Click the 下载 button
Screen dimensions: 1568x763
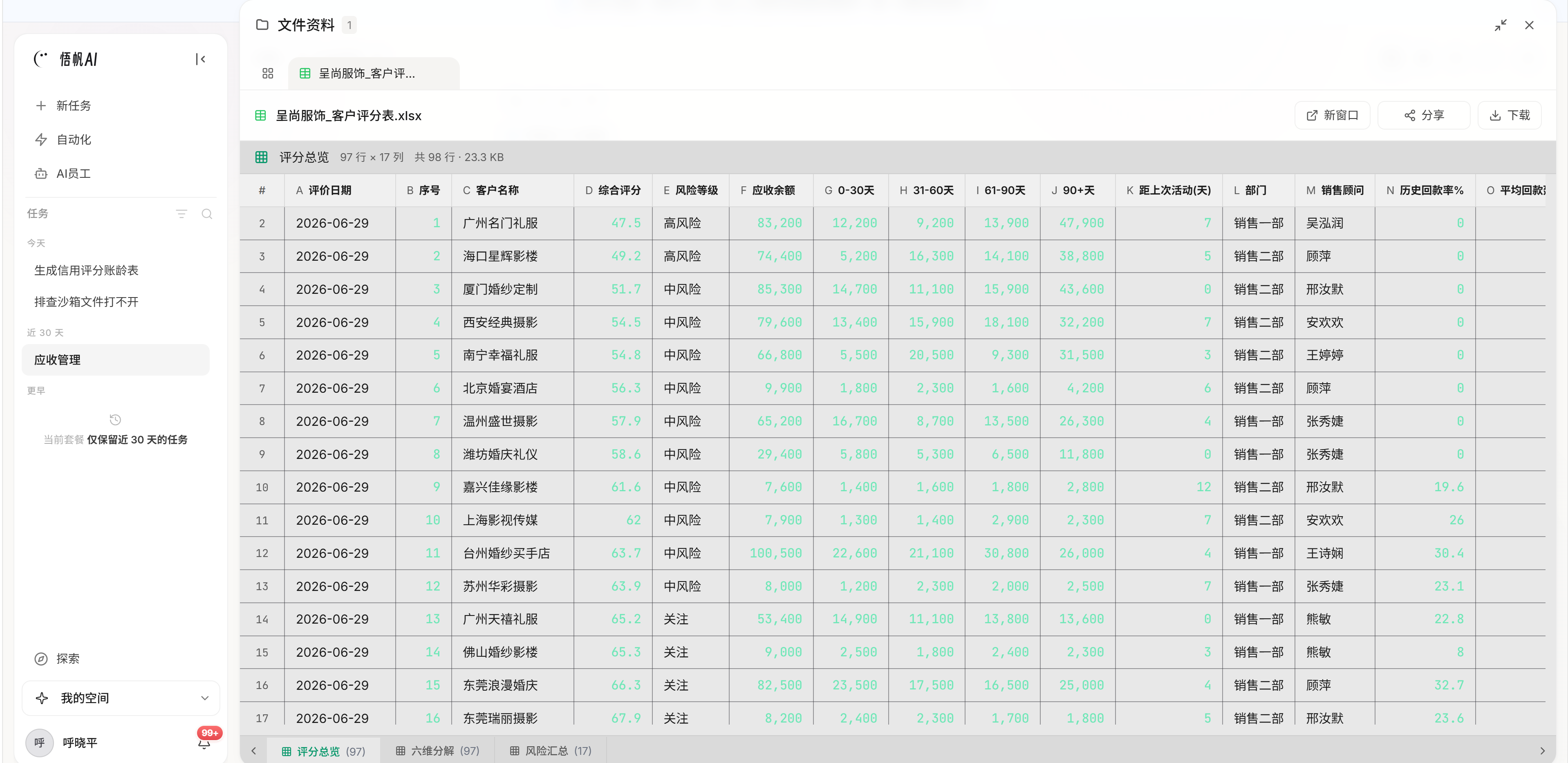[x=1510, y=115]
